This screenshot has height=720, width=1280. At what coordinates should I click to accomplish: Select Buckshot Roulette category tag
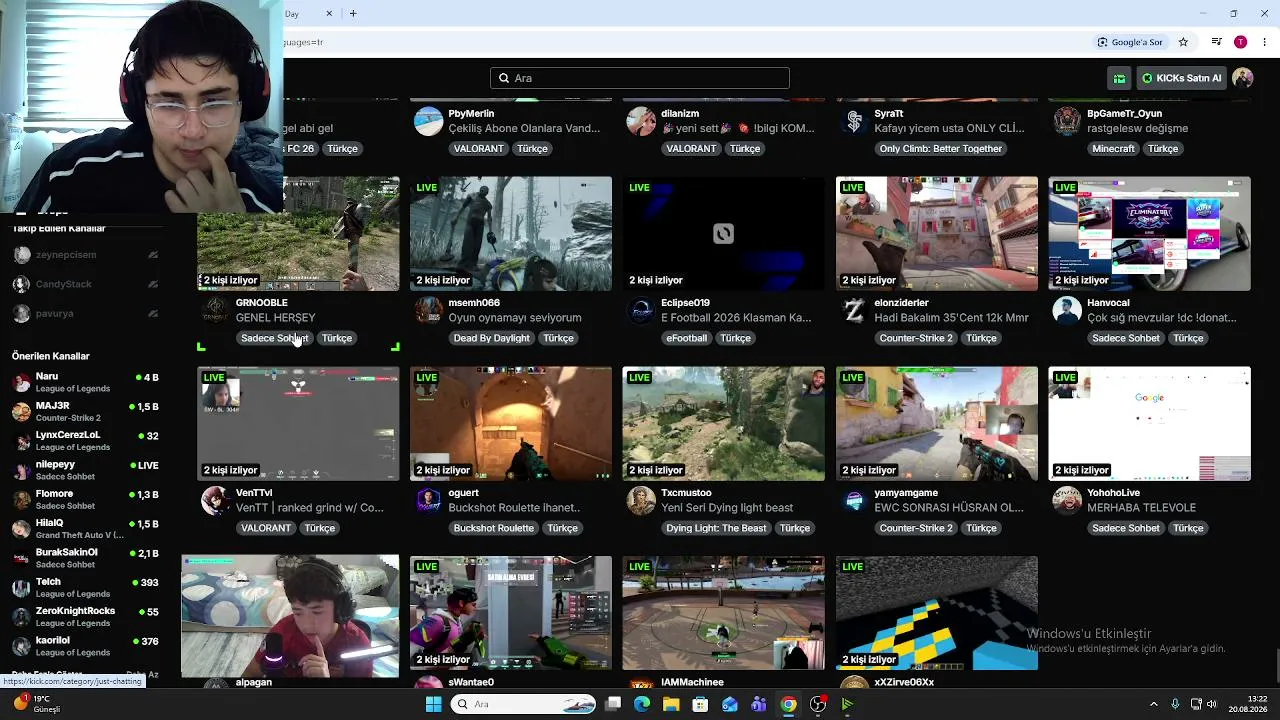(x=494, y=528)
